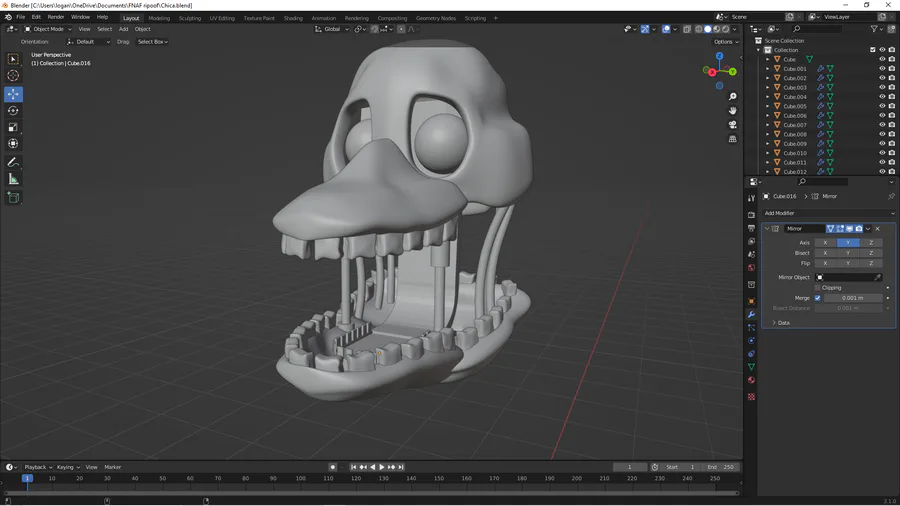Viewport: 900px width, 506px height.
Task: Switch to the Geometry Nodes workspace tab
Action: pyautogui.click(x=436, y=18)
